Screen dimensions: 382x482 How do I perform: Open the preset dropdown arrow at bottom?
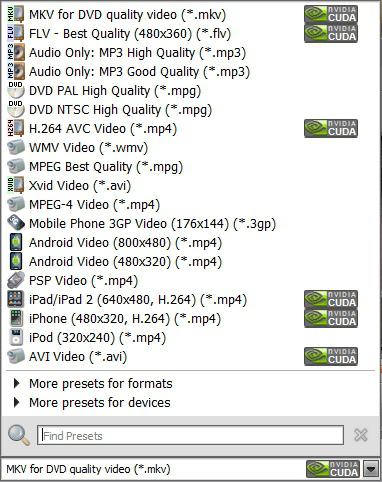tap(371, 469)
